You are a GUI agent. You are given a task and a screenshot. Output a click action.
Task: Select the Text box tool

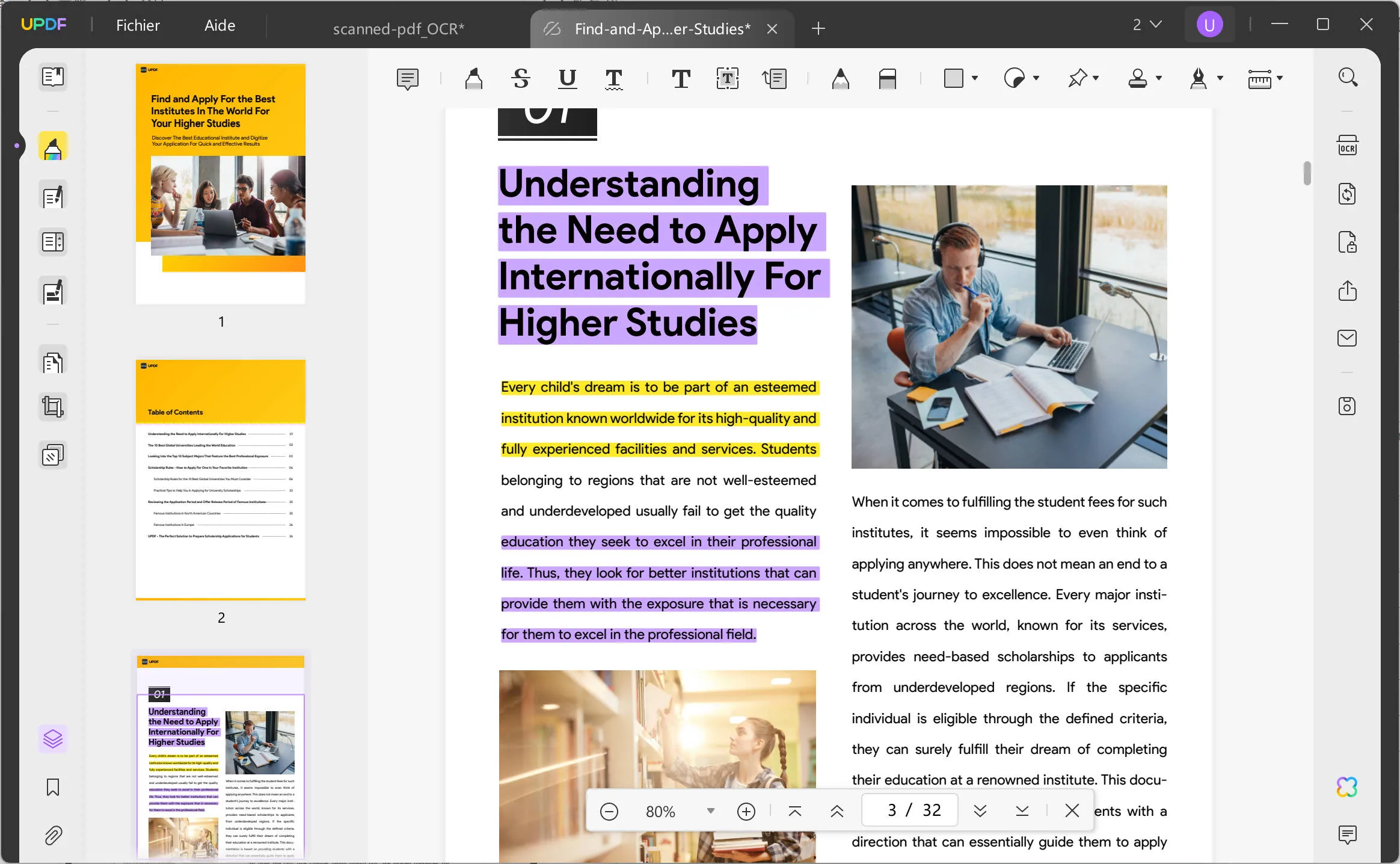coord(728,79)
